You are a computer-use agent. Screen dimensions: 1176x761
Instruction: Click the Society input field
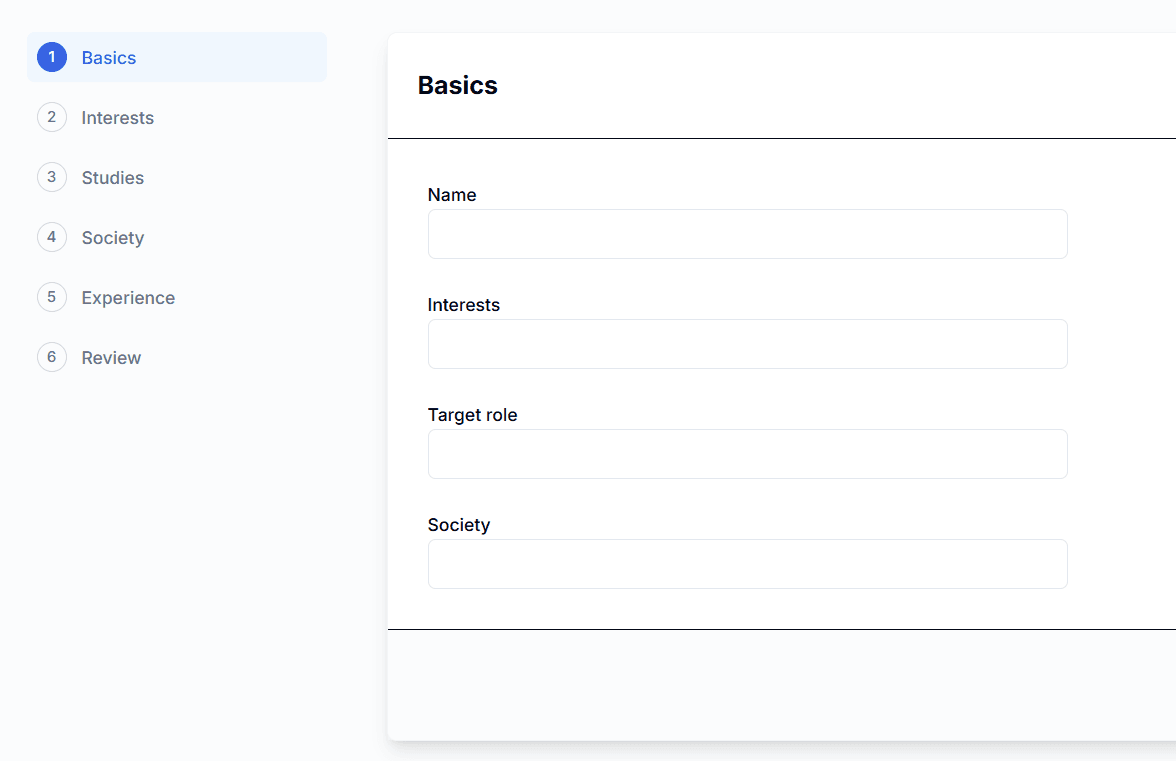pyautogui.click(x=747, y=564)
